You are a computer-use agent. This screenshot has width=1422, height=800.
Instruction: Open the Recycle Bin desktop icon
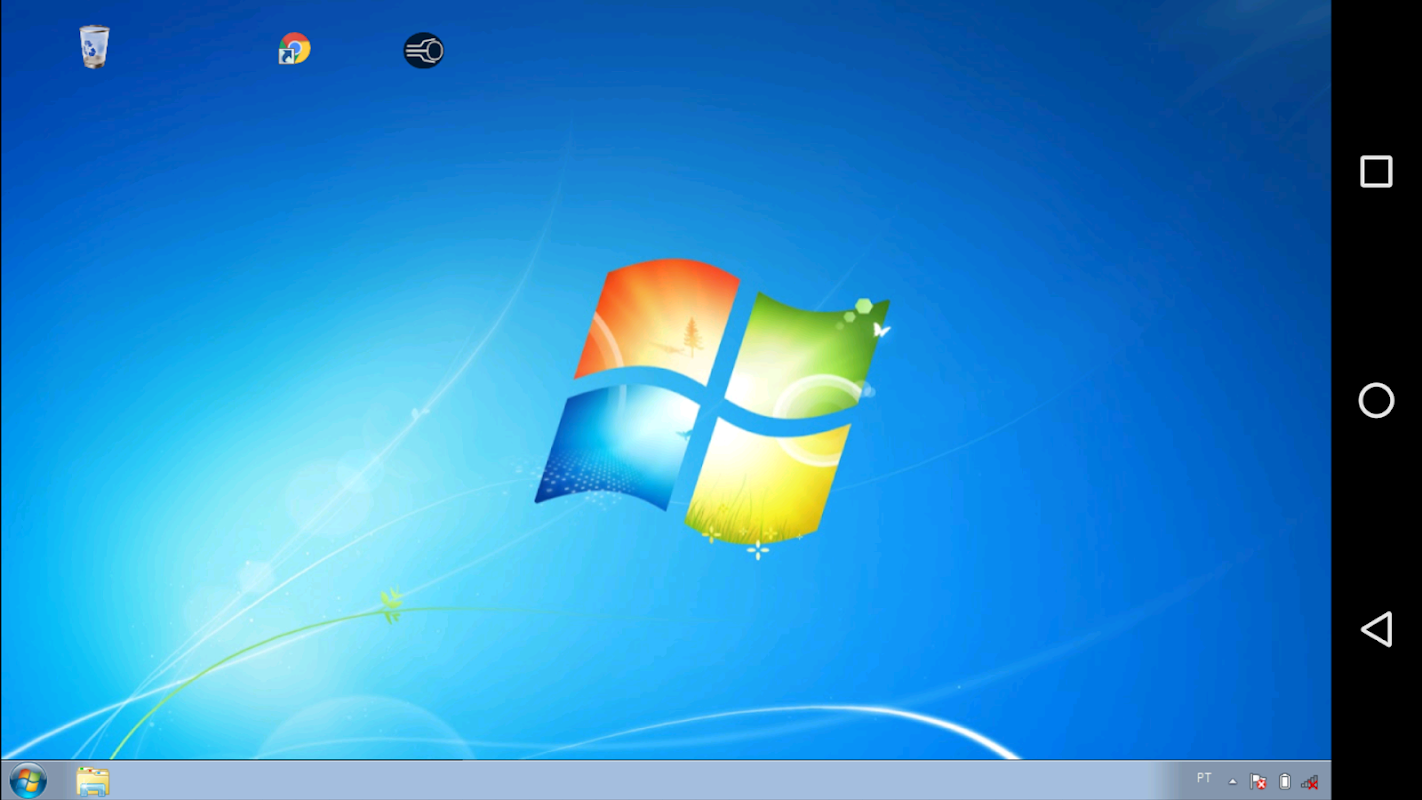(x=94, y=47)
